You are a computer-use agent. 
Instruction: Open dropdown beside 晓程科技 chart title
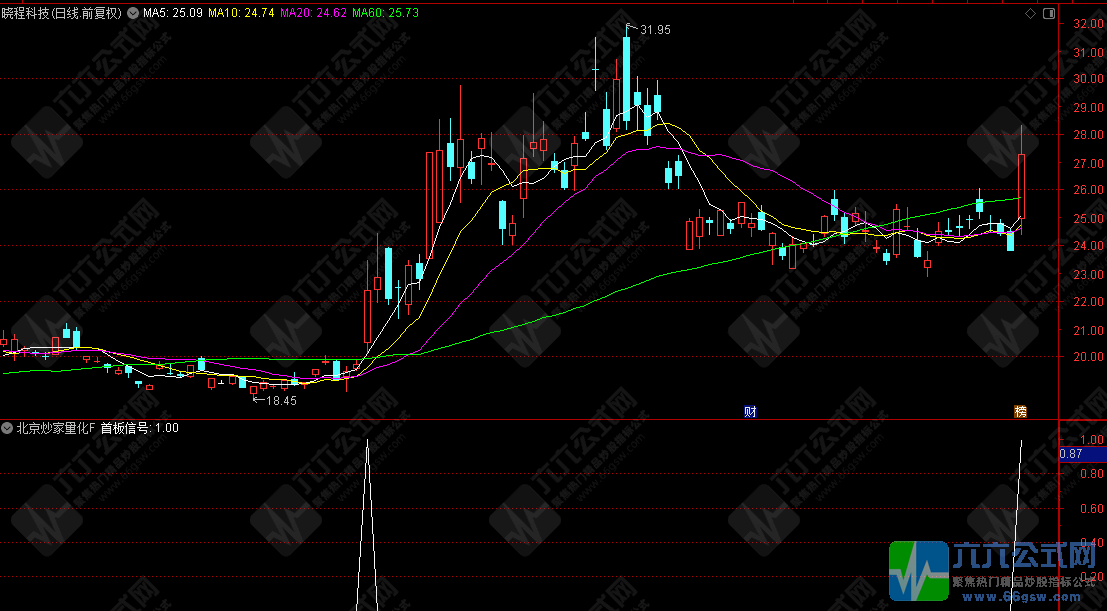click(x=134, y=14)
